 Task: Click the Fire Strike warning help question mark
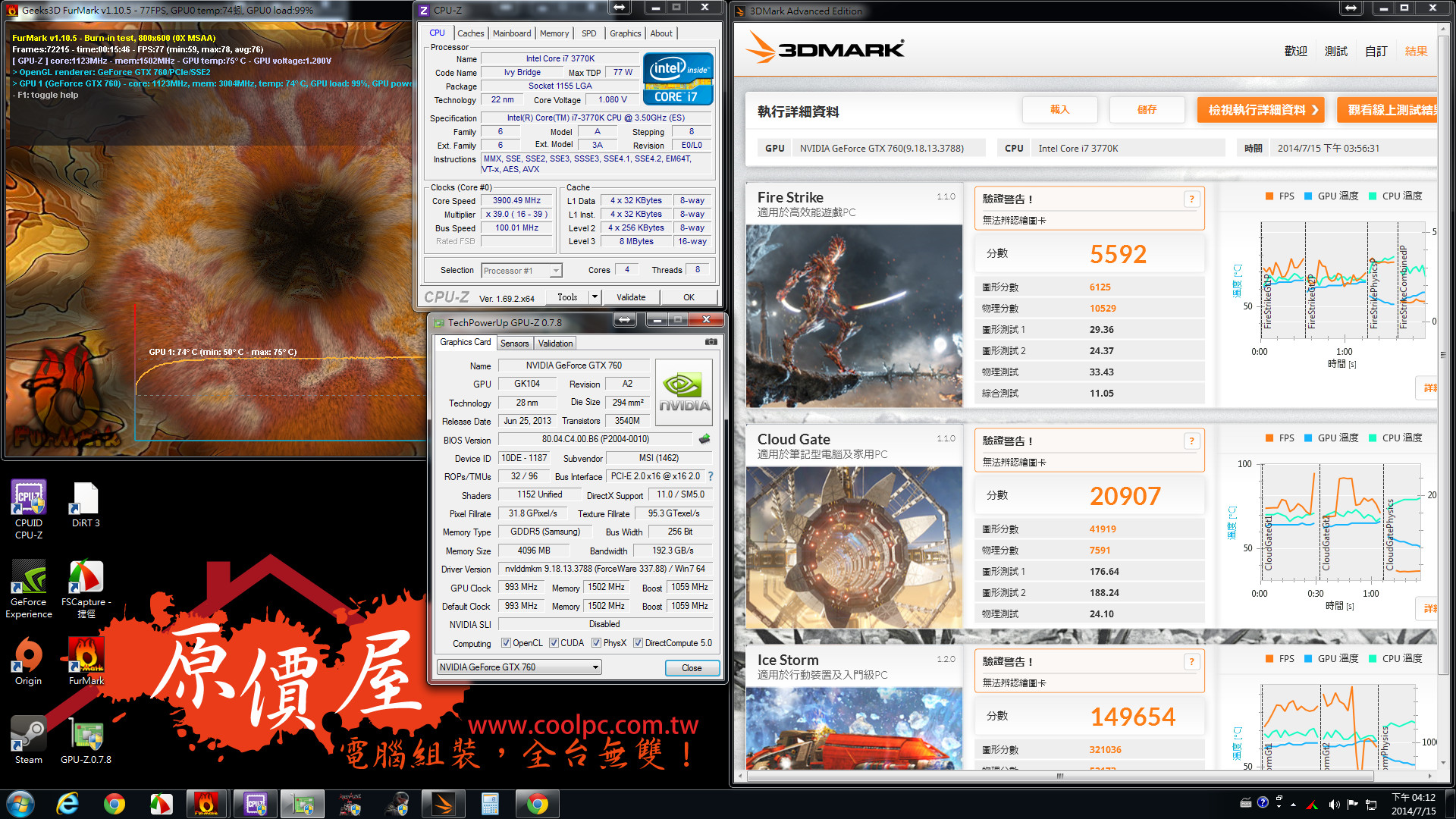(1191, 199)
